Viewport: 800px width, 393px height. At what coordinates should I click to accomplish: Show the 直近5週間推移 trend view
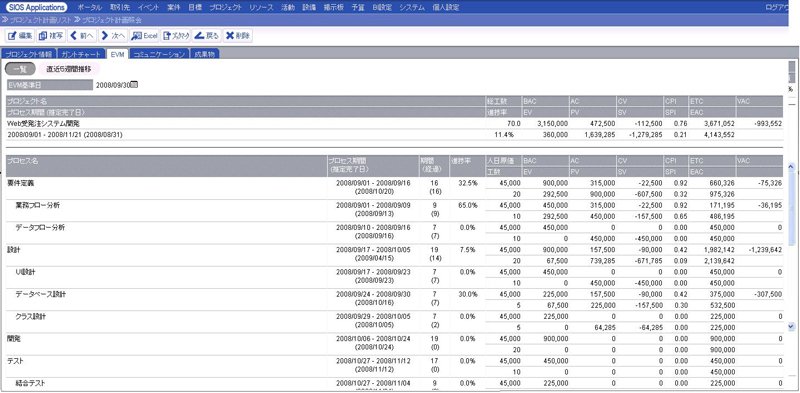[69, 69]
